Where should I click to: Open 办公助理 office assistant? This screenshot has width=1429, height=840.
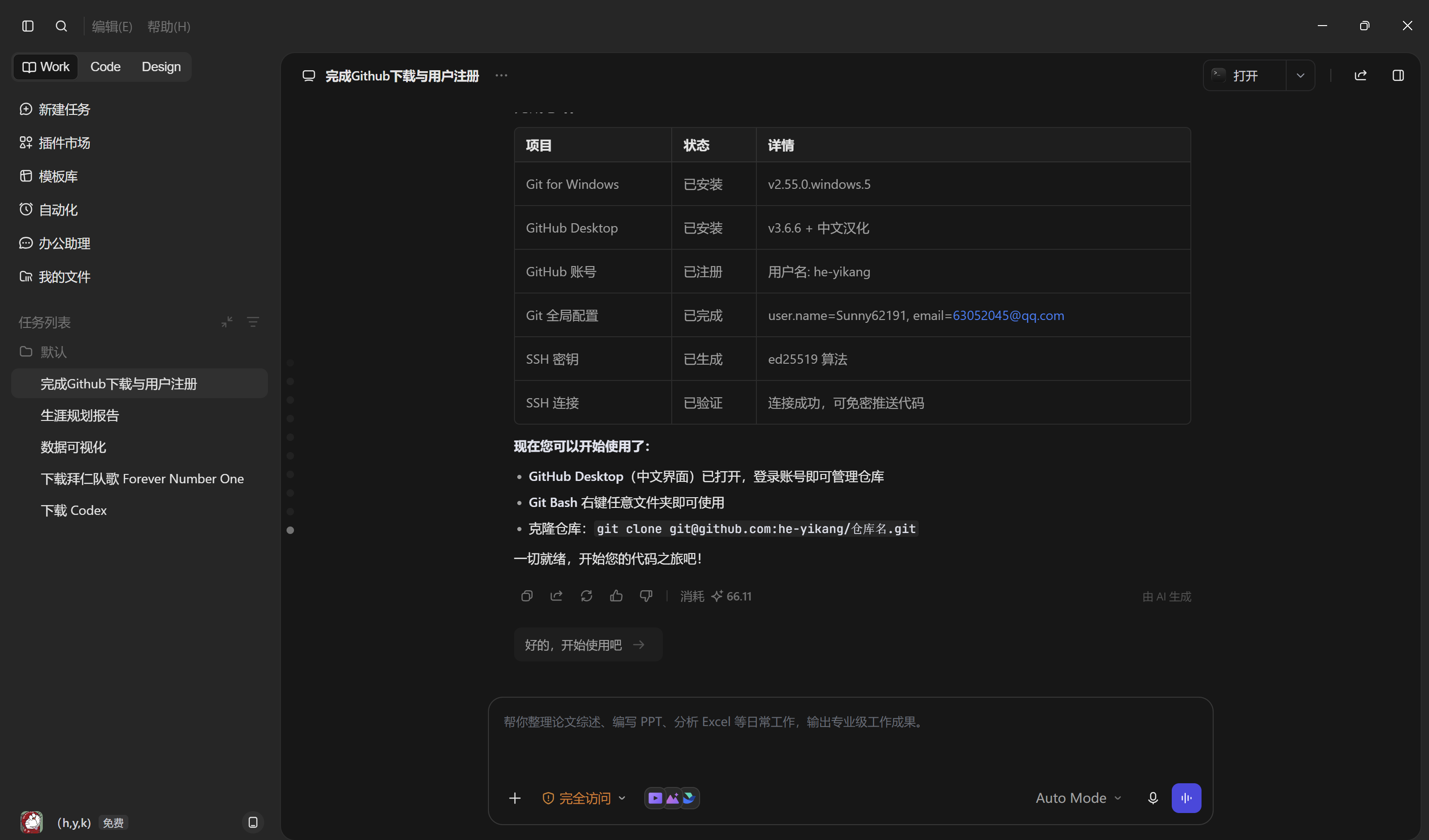click(x=55, y=243)
